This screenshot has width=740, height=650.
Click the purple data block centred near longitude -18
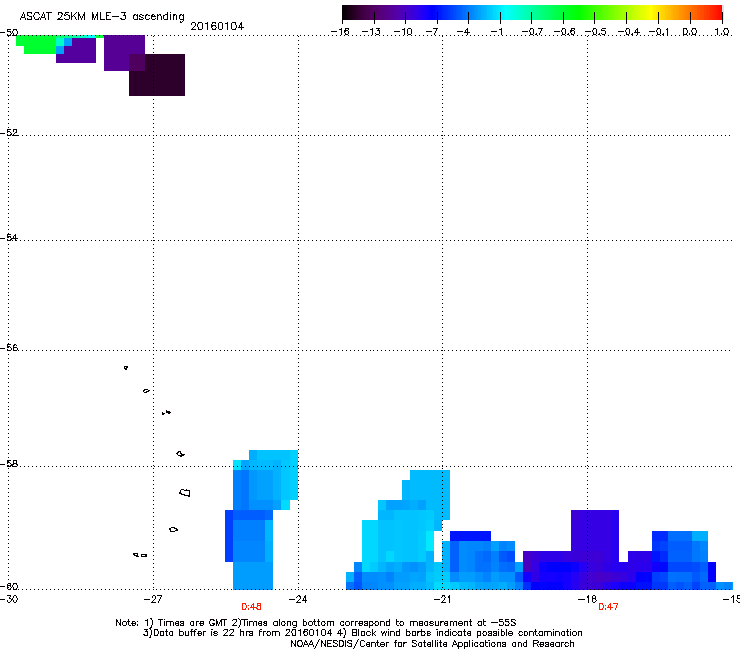(x=595, y=531)
